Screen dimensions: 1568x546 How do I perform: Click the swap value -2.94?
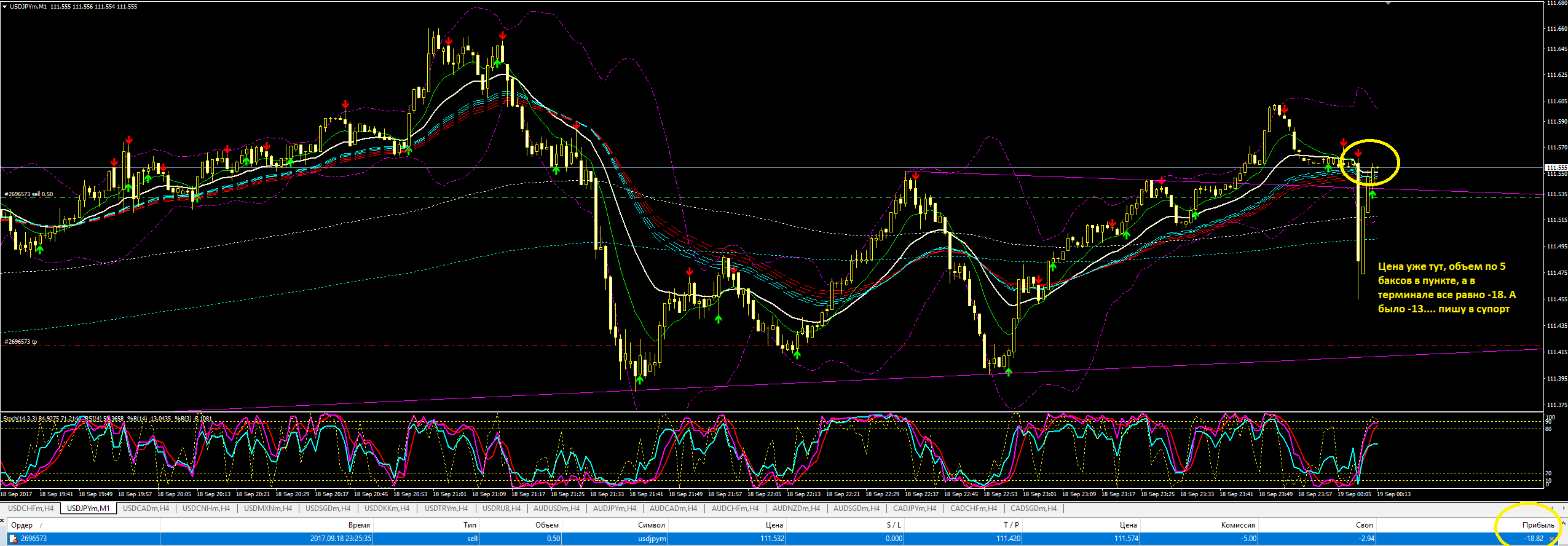pos(1366,539)
